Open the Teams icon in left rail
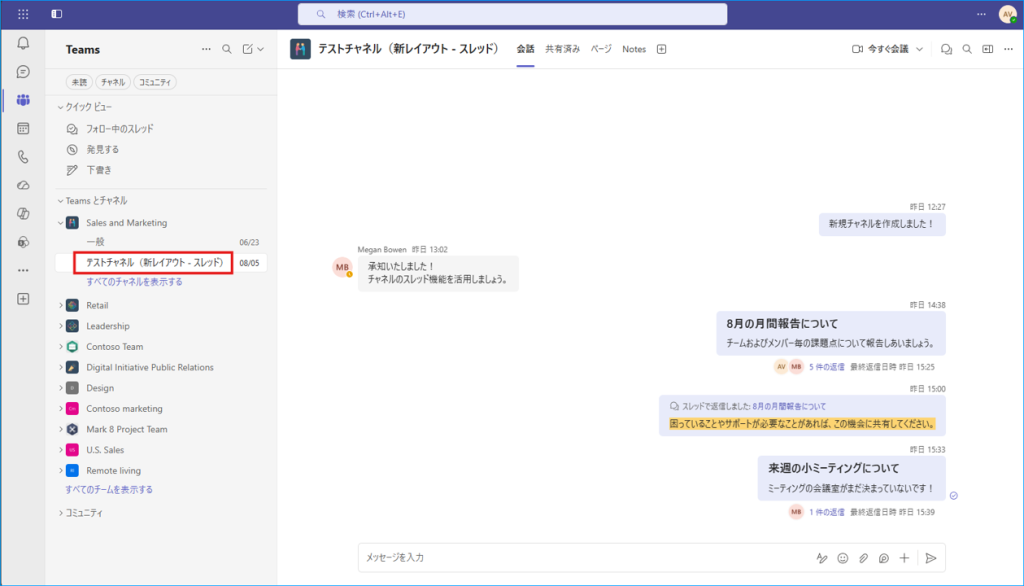 [23, 100]
